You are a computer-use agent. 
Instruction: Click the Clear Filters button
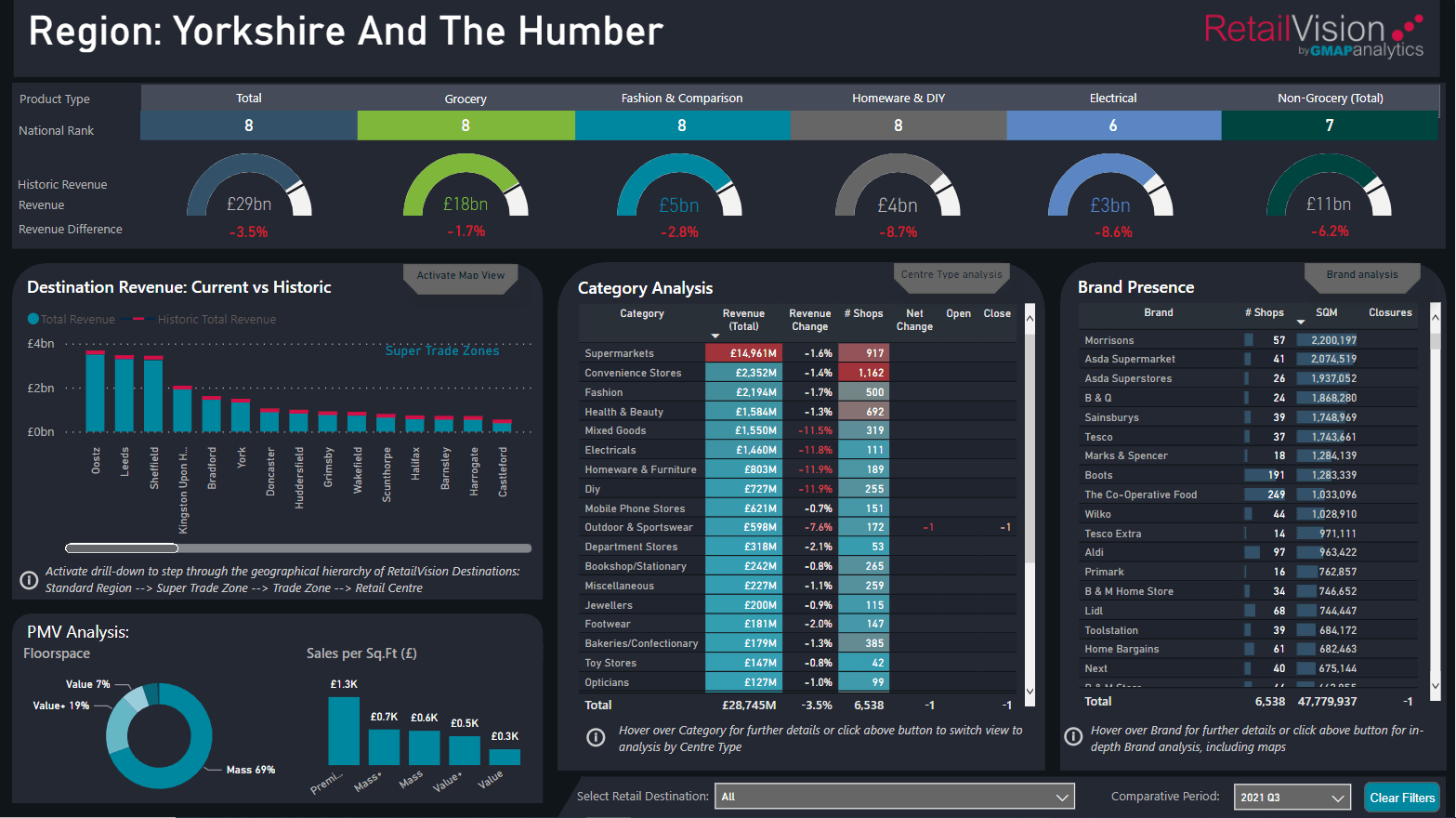(1402, 798)
